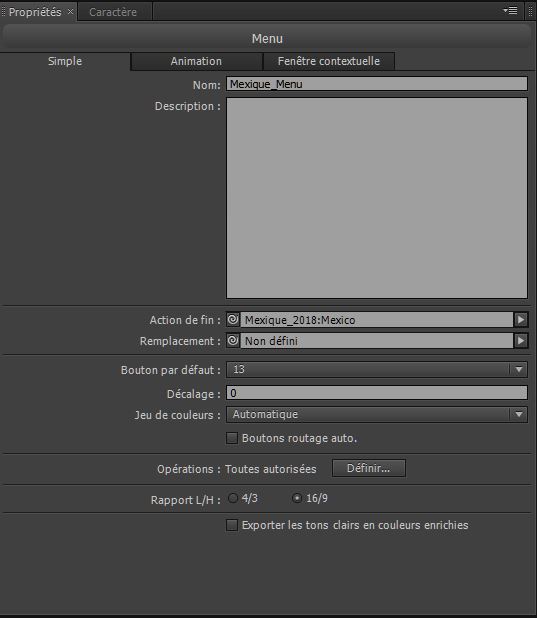Screen dimensions: 537x618
Task: Expand the Jeu de couleurs dropdown
Action: [377, 415]
